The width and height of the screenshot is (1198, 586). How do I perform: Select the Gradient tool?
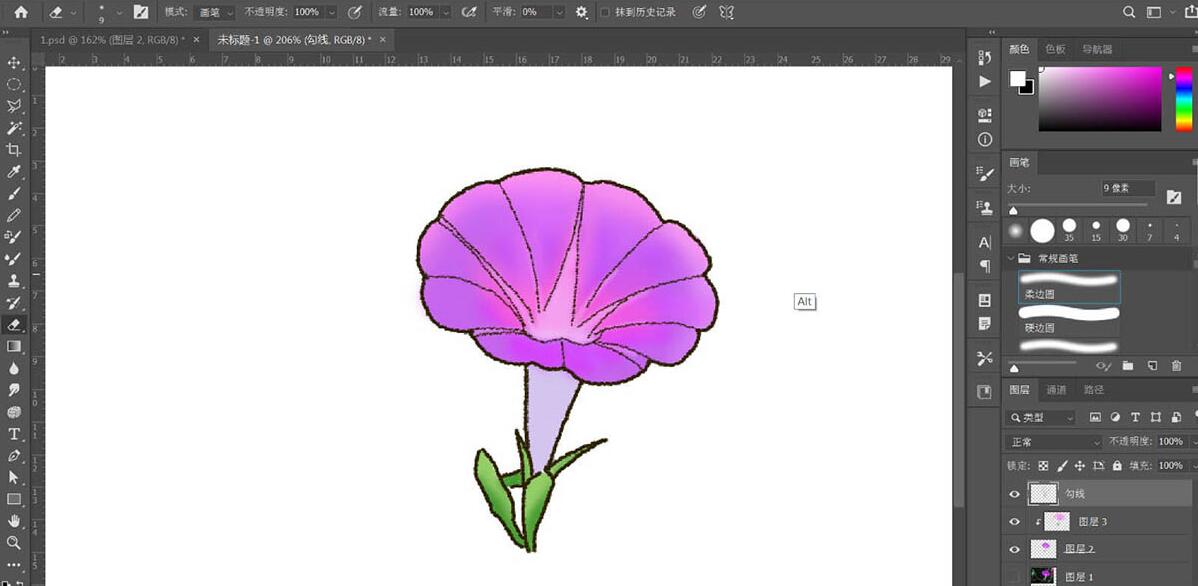[14, 347]
